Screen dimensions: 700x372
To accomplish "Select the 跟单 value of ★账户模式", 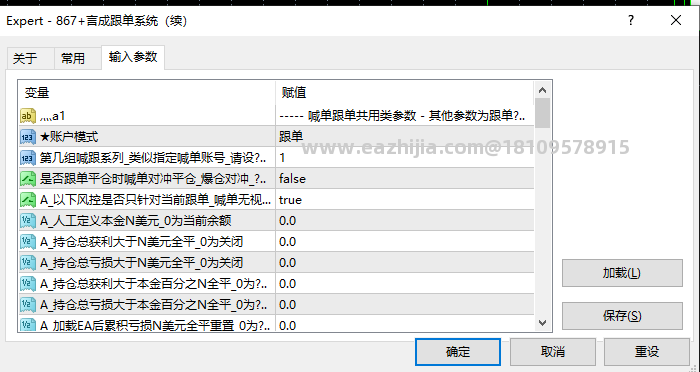I will click(x=291, y=137).
